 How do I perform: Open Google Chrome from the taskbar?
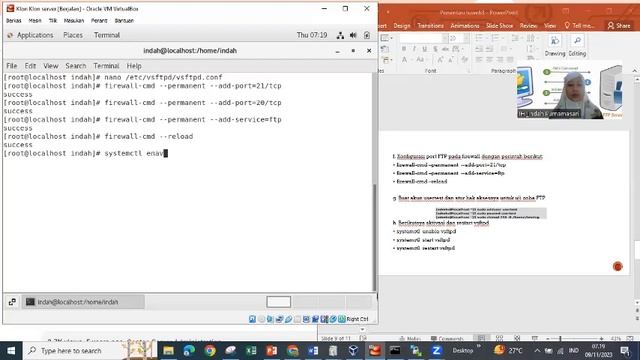coord(210,351)
